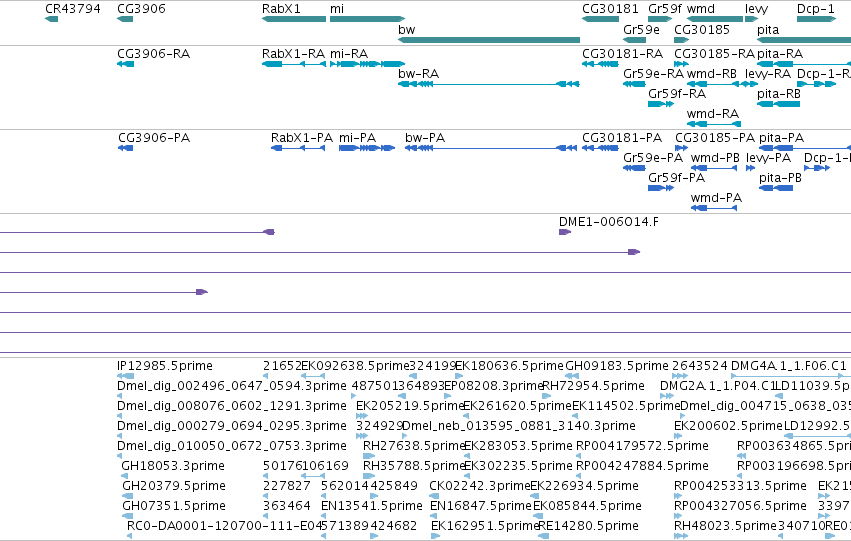Click the long bw gene bar
851x541 pixels.
[x=489, y=40]
